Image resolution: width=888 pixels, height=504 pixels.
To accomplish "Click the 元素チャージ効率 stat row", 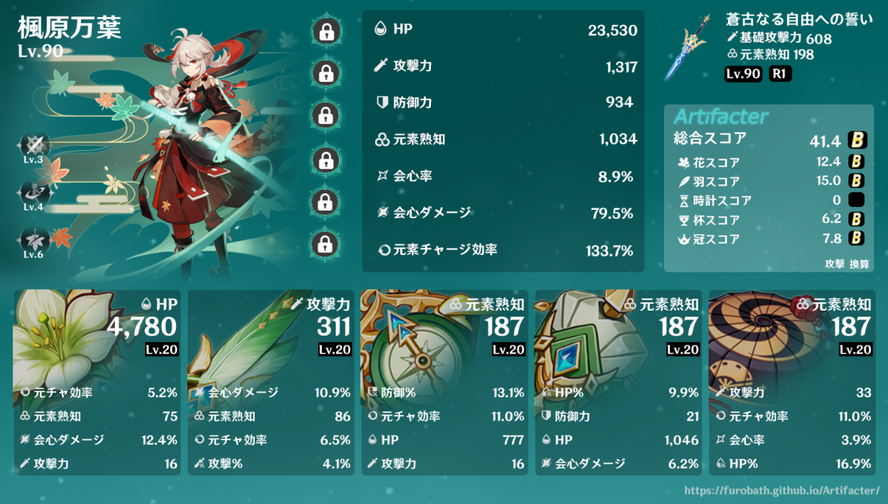I will coord(504,250).
